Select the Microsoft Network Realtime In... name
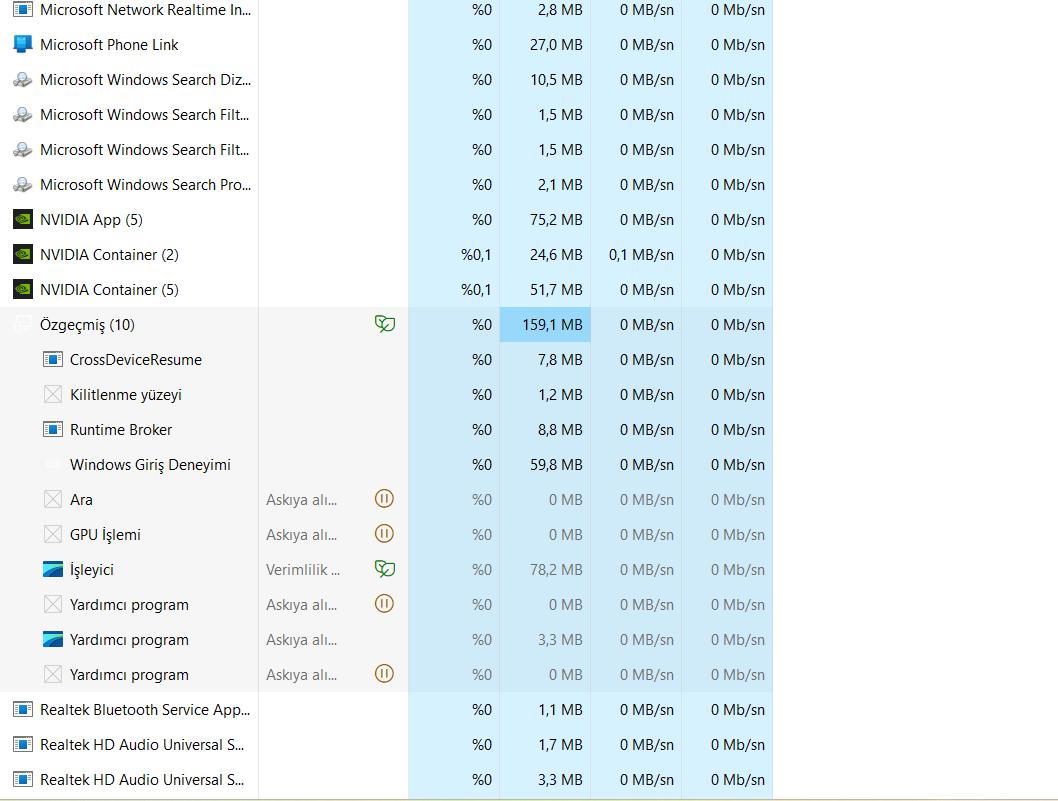Viewport: 1058px width, 801px height. coord(145,9)
